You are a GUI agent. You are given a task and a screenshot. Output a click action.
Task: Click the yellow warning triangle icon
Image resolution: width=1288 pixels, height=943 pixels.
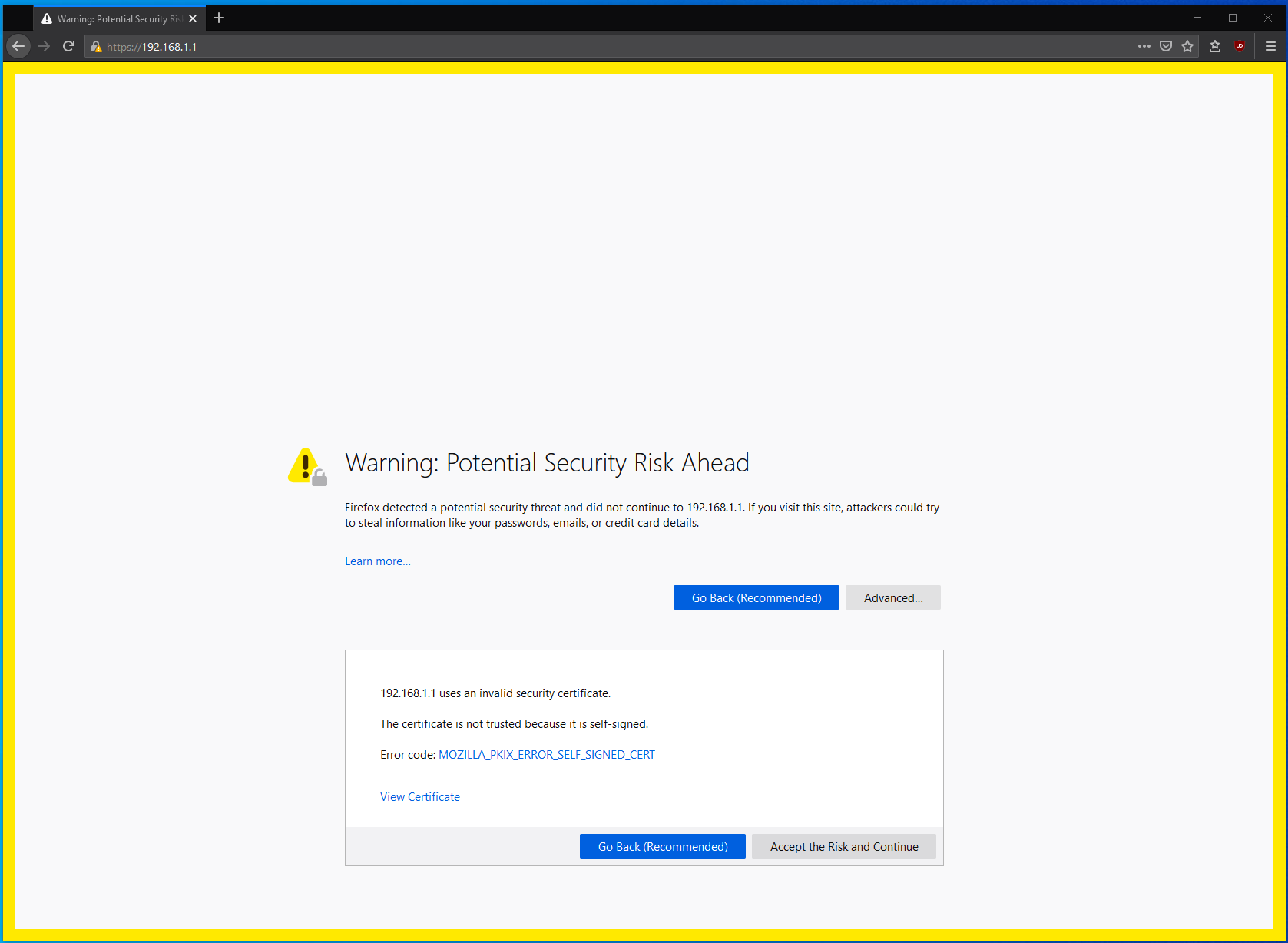[307, 466]
